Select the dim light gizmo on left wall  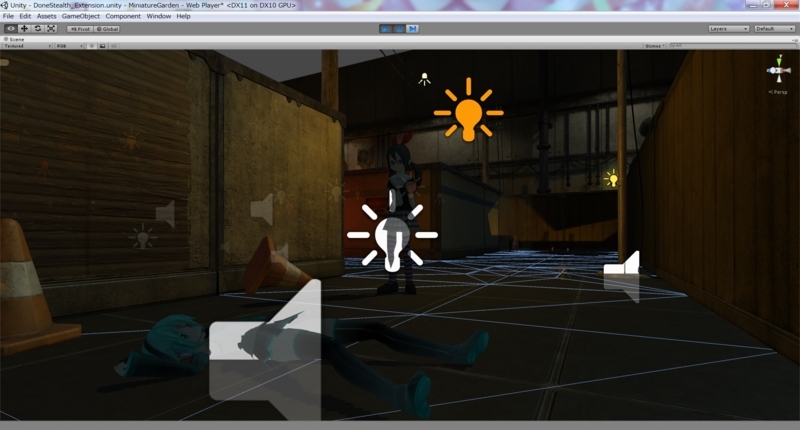(x=142, y=237)
